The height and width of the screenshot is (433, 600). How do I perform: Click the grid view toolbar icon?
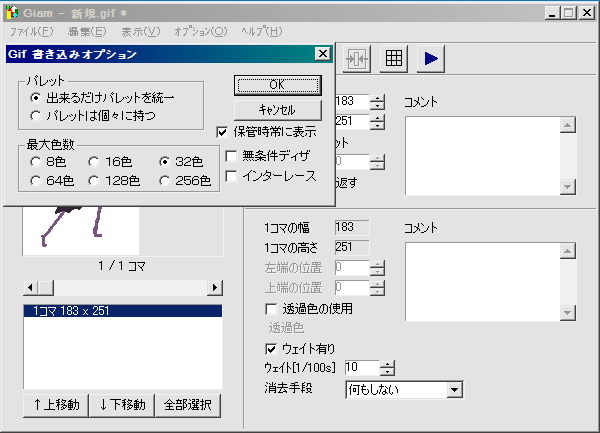point(394,59)
